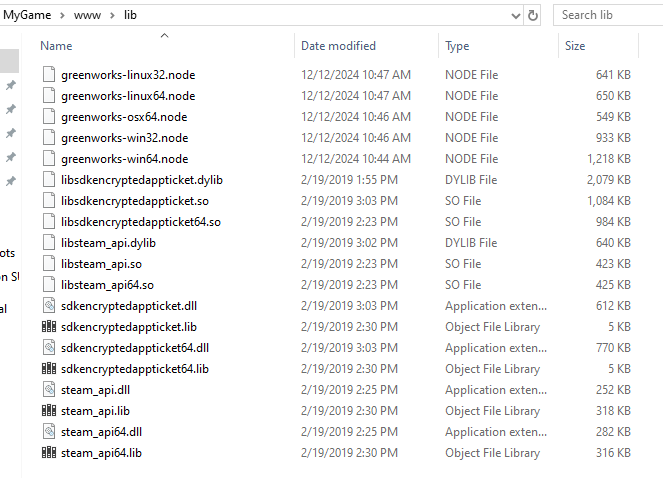Viewport: 663px width, 478px height.
Task: Select file name libsdkencryptedappticket64.so
Action: click(141, 222)
